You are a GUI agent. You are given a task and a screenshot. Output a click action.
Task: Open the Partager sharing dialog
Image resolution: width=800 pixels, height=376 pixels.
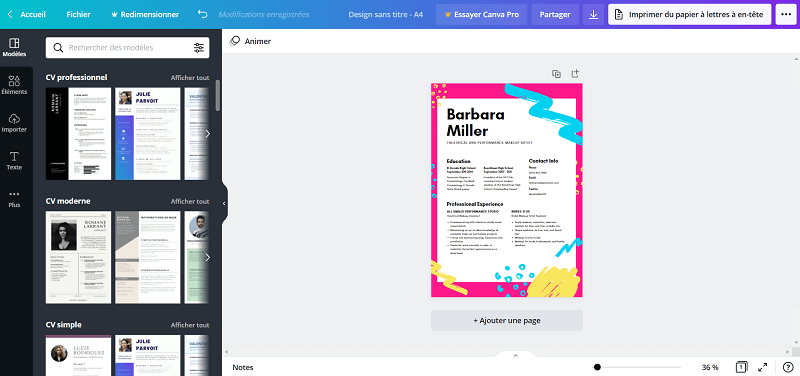555,14
